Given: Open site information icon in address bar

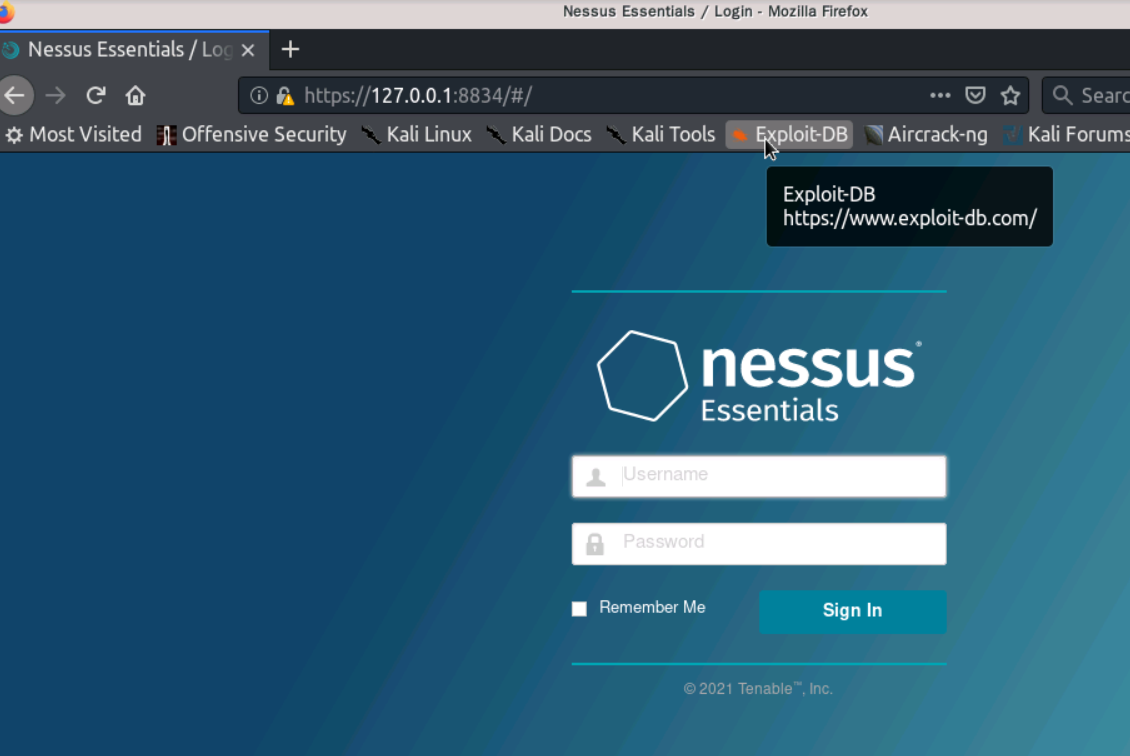Looking at the screenshot, I should coord(259,95).
